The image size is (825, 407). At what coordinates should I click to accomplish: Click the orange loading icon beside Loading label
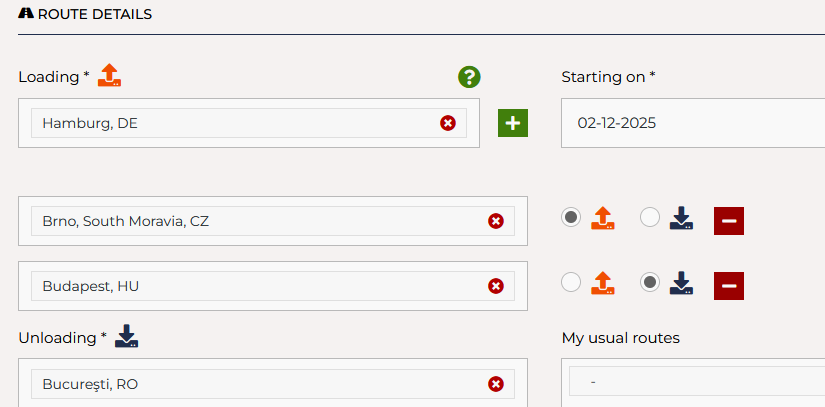click(x=110, y=75)
